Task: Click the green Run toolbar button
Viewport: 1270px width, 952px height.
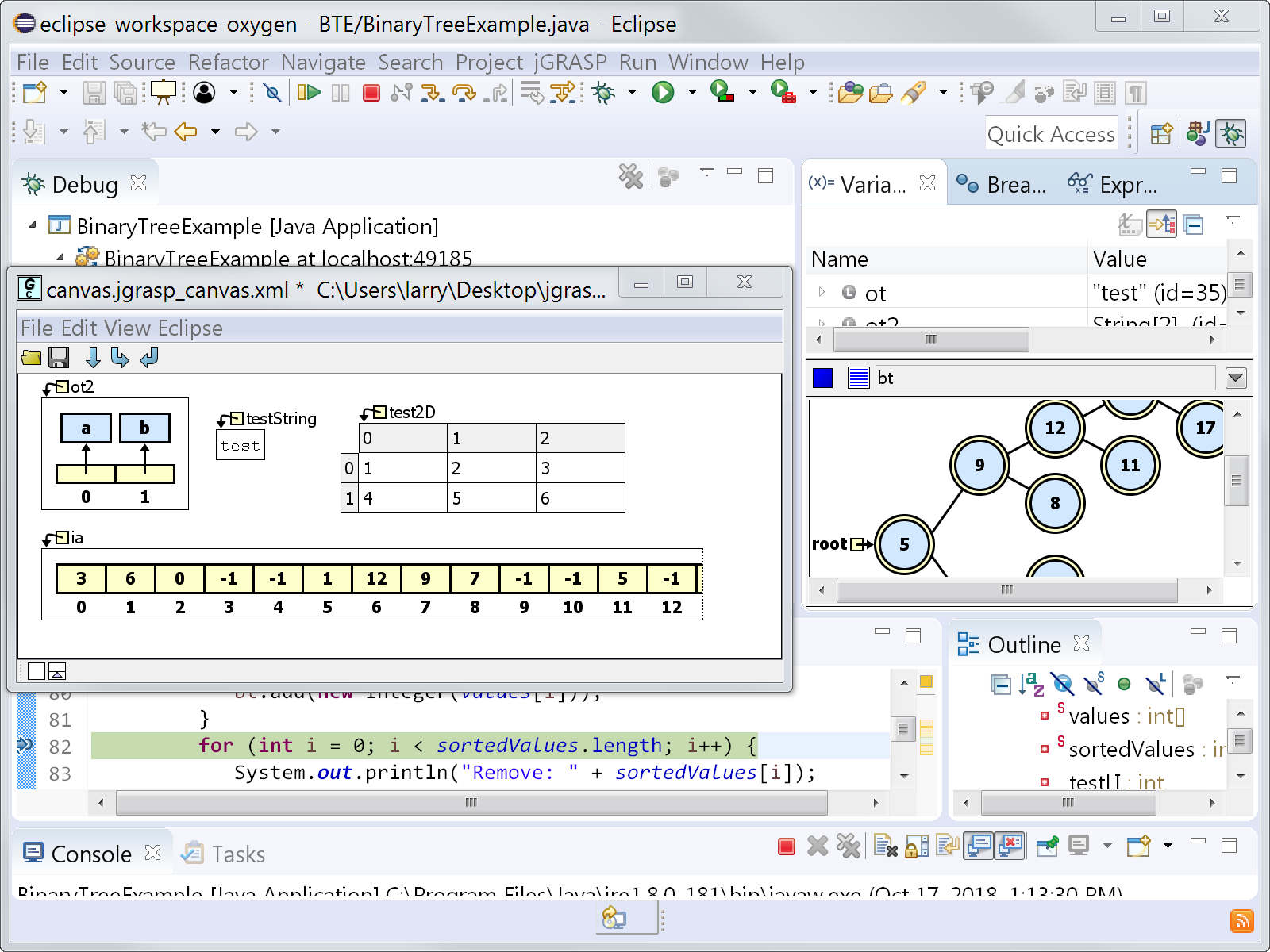Action: point(663,93)
